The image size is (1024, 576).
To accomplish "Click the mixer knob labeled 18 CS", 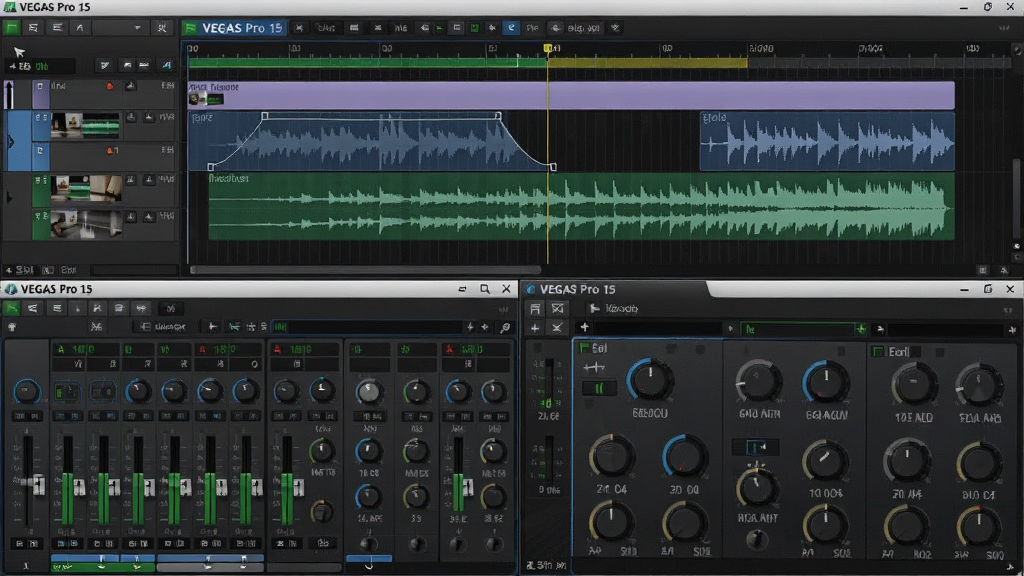I will pos(369,451).
